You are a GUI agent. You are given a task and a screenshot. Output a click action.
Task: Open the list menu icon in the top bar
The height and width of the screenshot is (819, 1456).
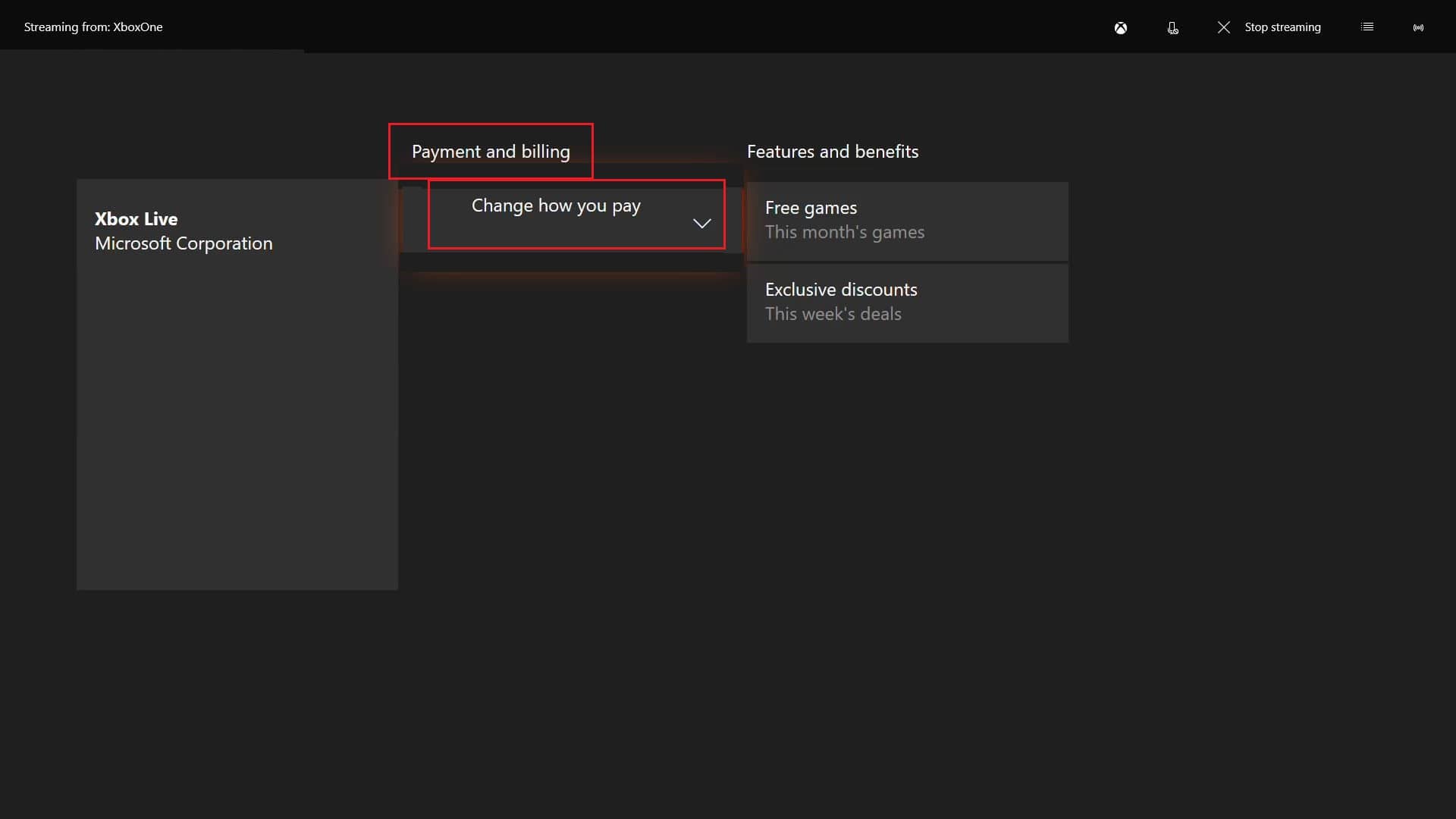[1367, 26]
